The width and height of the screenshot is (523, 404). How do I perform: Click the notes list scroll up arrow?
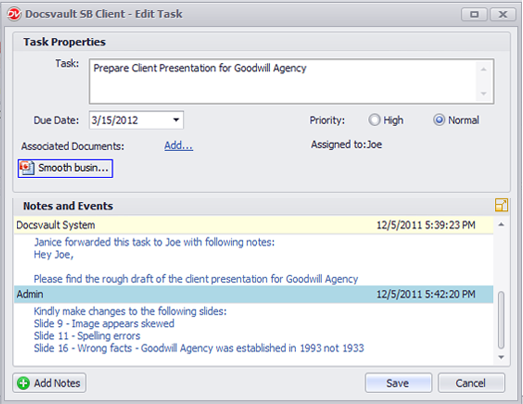pyautogui.click(x=501, y=225)
